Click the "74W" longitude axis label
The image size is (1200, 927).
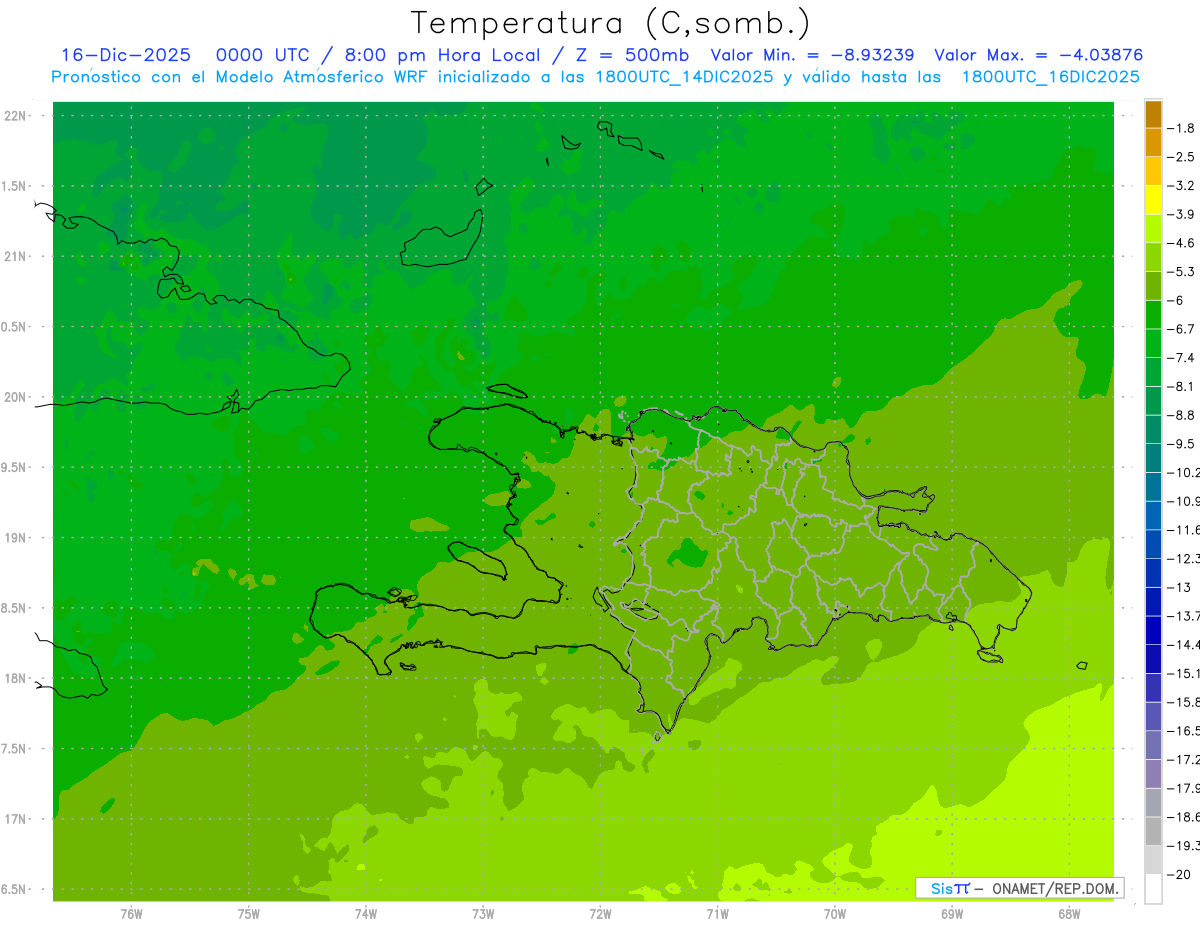[x=366, y=914]
